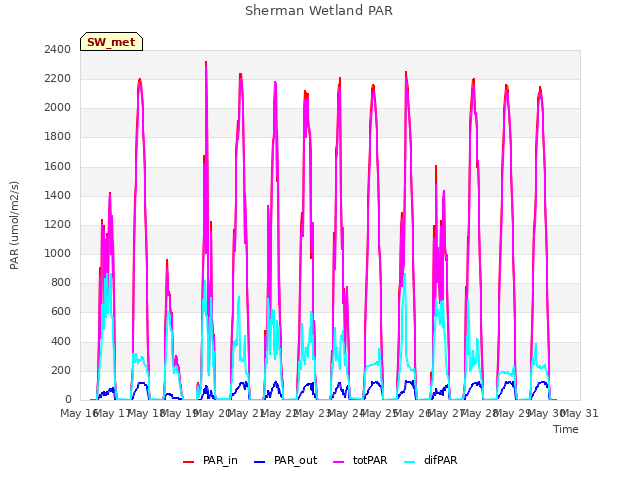Image resolution: width=640 pixels, height=480 pixels.
Task: Click the 1200 y-axis tick label
Action: 58,224
